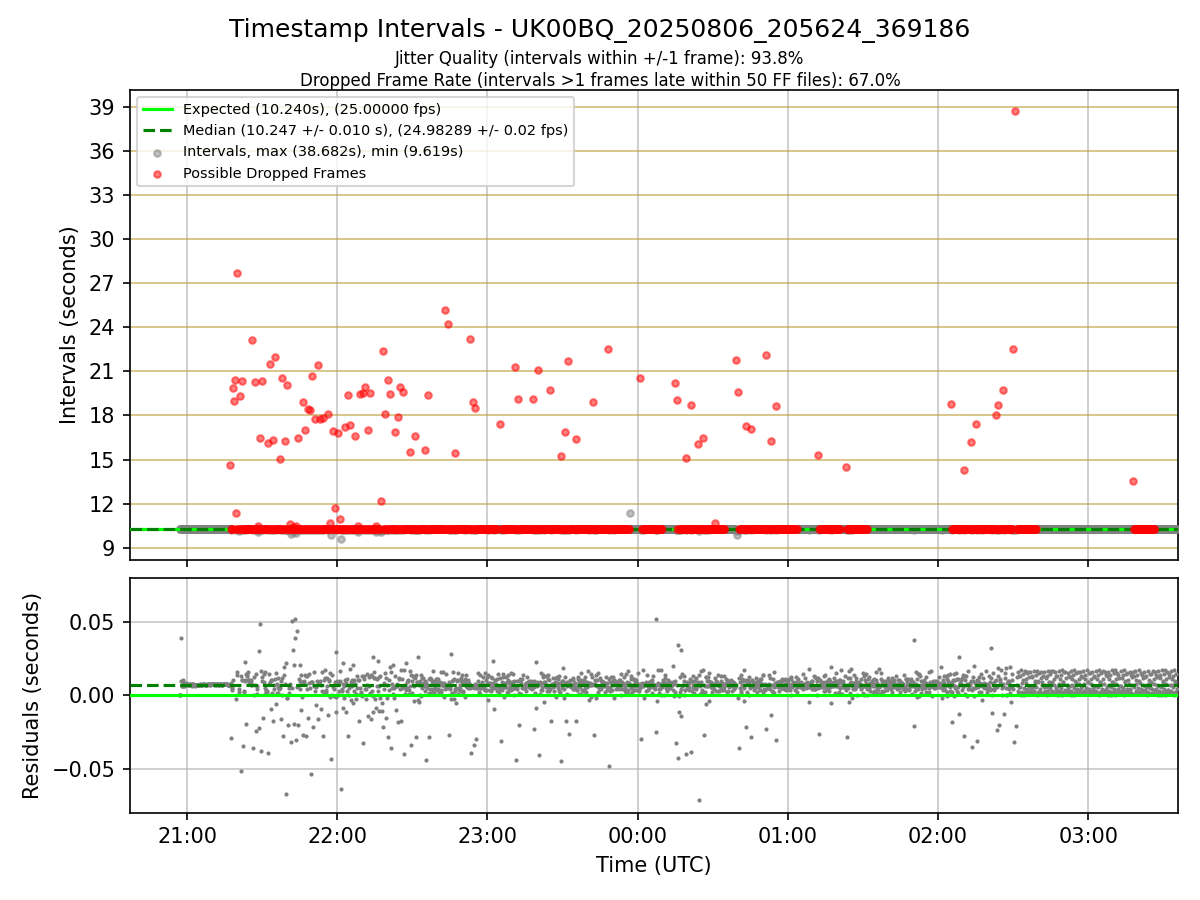
Task: Click the plot title 'Timestamp Intervals - UK00BQ_20250806_205624_369186'
Action: (599, 29)
